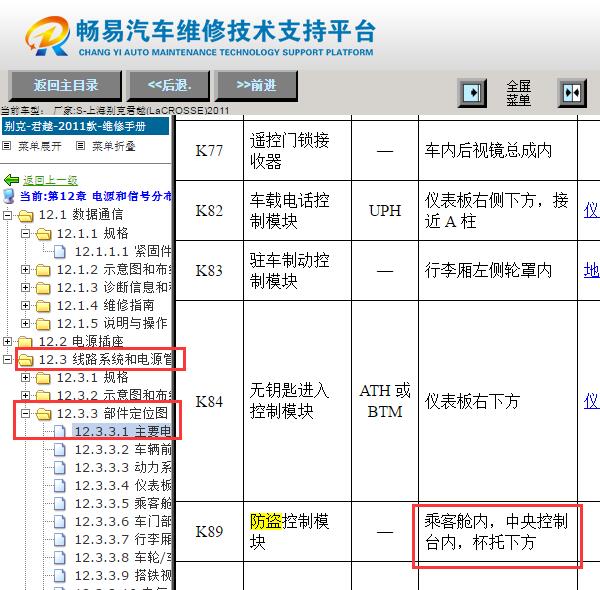600x590 pixels.
Task: Click the 12.3 线路系统 folder icon
Action: [26, 360]
